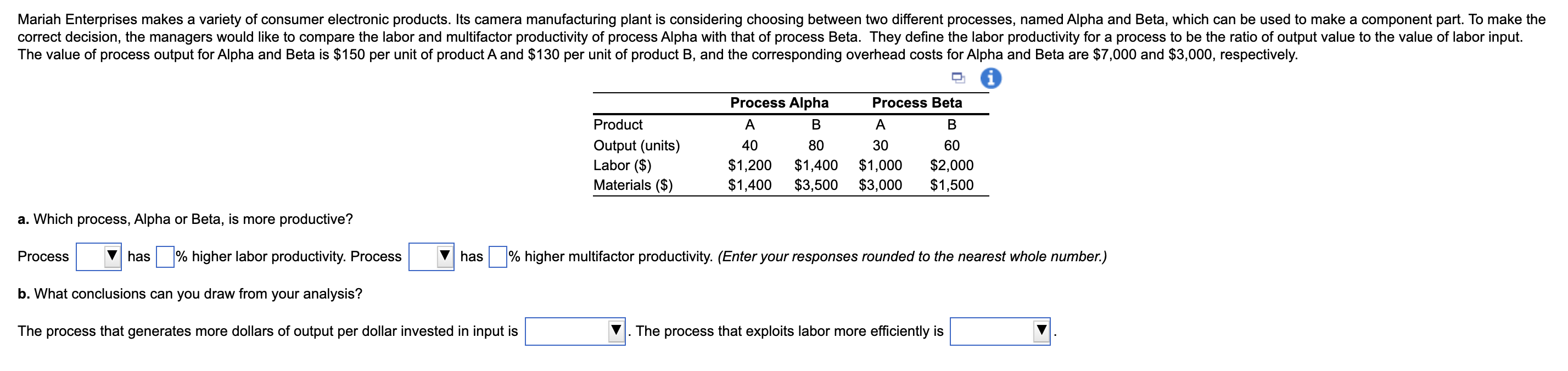Open the Process dropdown for multifactor productivity
The image size is (1568, 371).
(x=432, y=258)
